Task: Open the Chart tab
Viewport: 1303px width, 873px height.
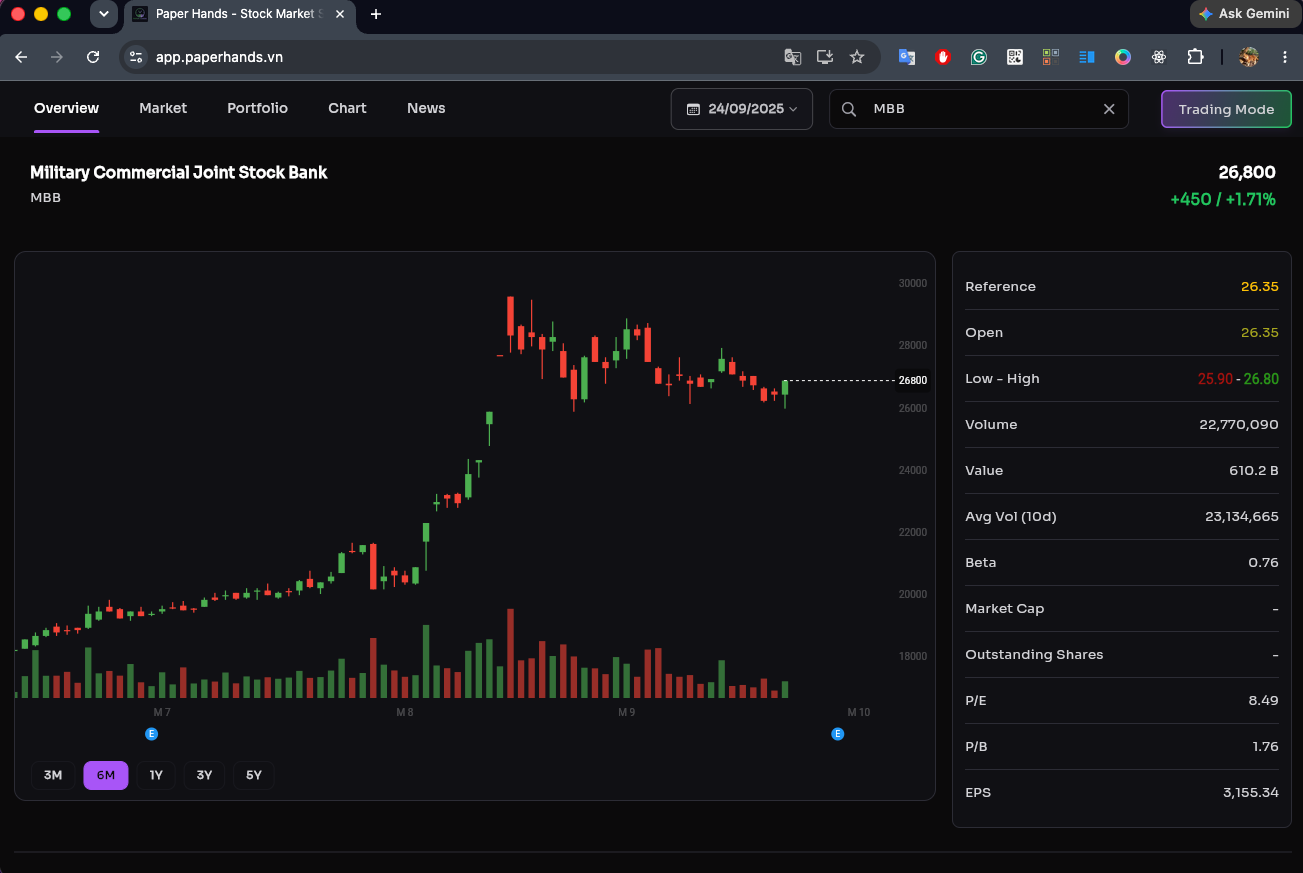Action: [347, 108]
